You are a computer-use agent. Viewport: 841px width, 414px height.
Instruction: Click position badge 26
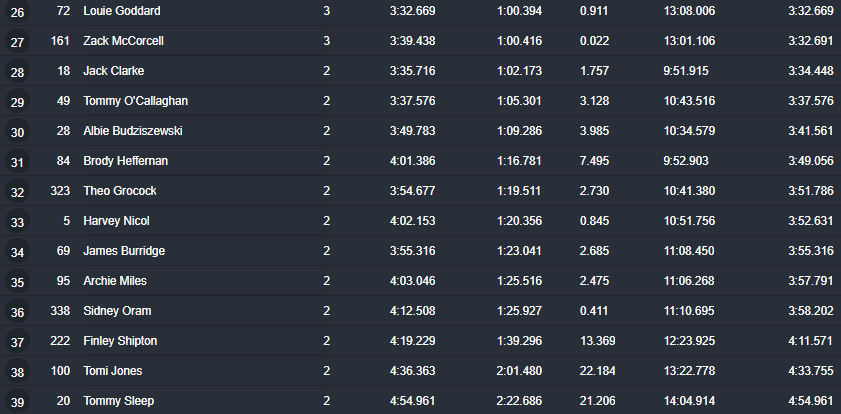17,11
